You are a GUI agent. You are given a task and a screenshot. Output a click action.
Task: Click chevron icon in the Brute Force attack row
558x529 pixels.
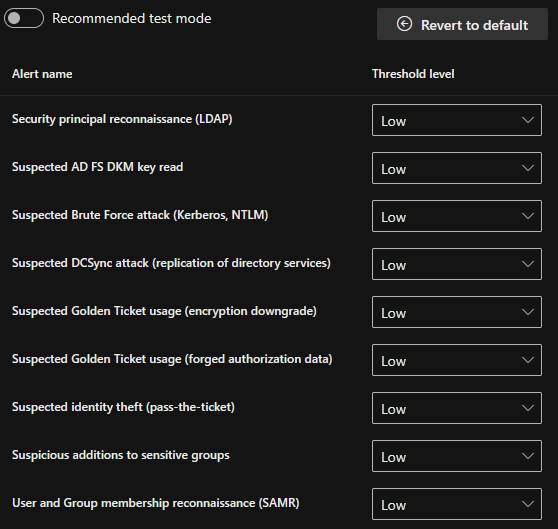tap(528, 216)
